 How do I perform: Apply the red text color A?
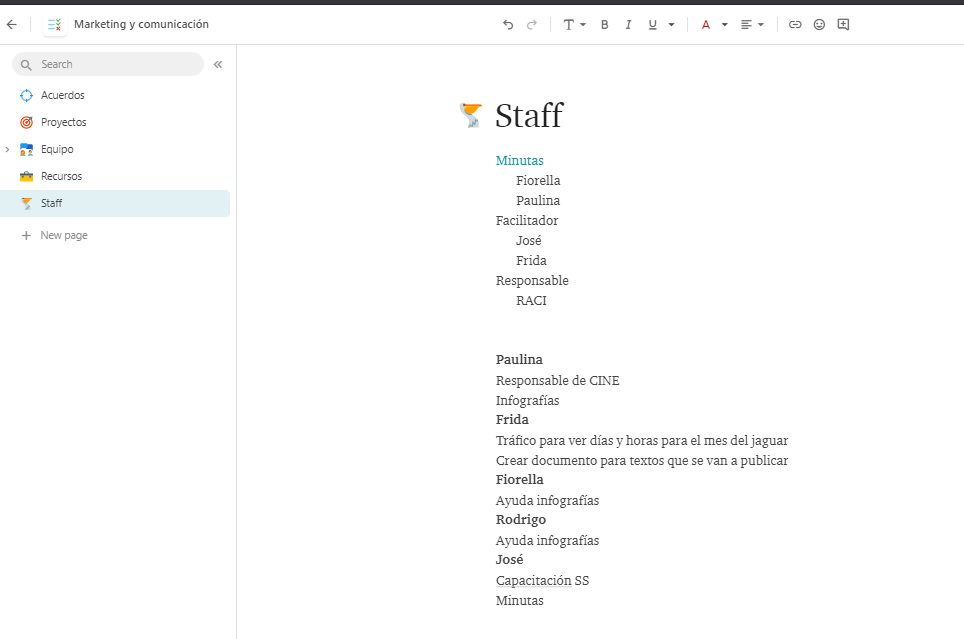coord(706,25)
